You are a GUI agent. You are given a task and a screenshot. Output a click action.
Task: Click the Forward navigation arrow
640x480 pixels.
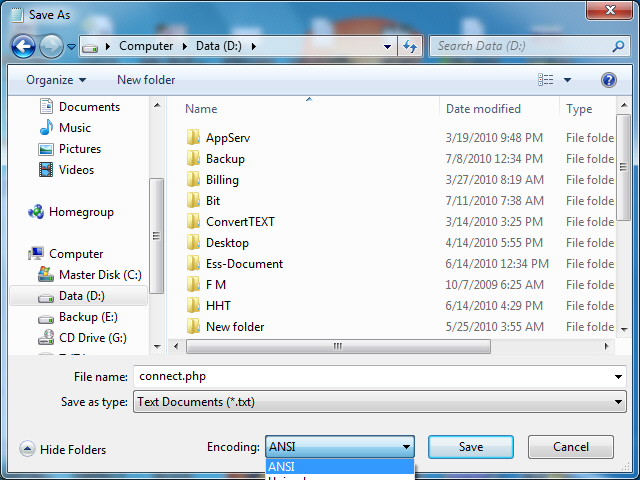[51, 46]
